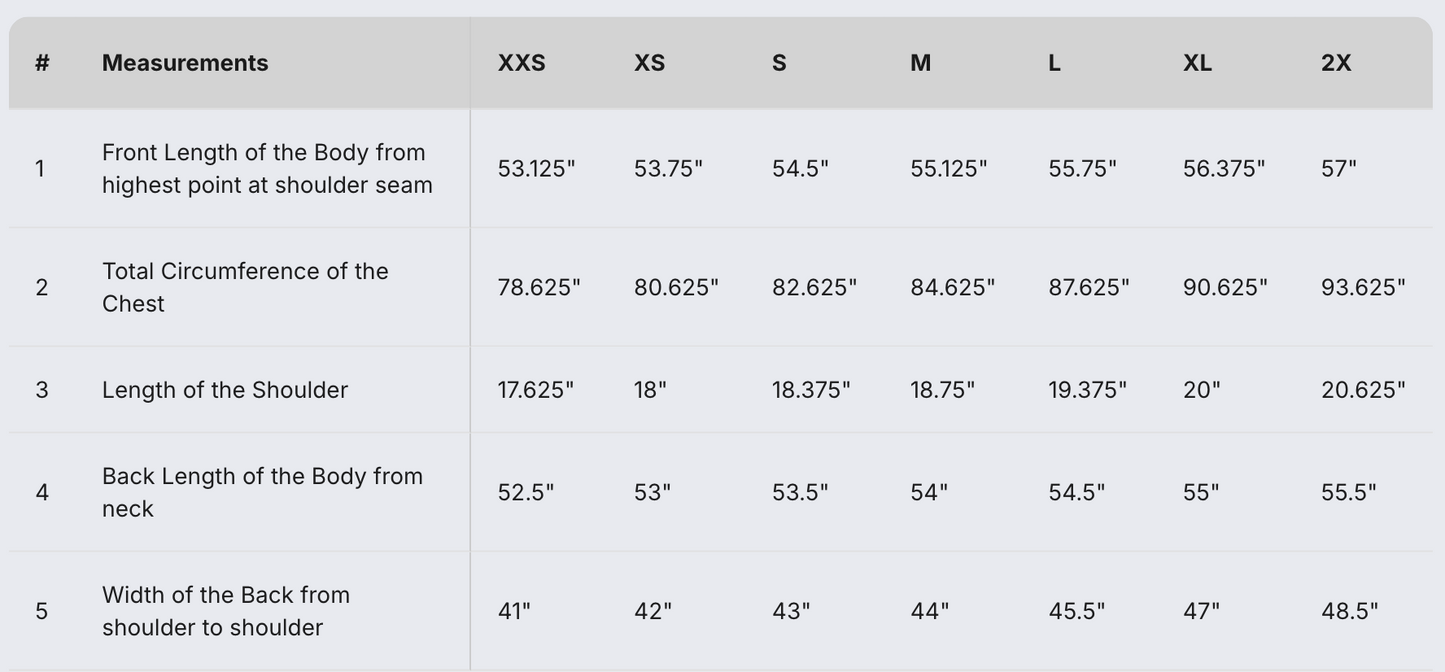Click the 53.125" front length cell
Image resolution: width=1445 pixels, height=672 pixels.
click(536, 168)
